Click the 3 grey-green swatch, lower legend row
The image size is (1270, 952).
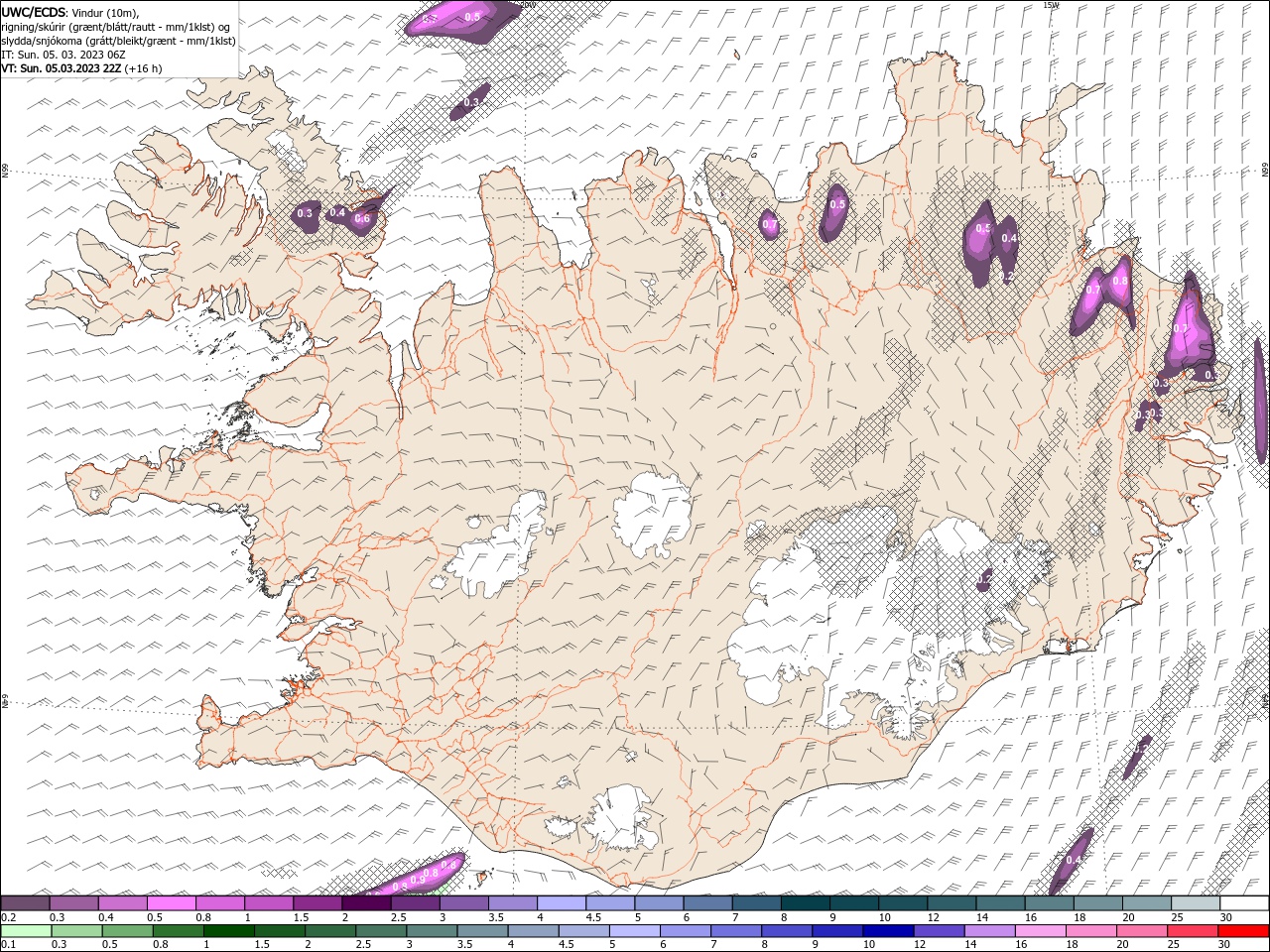tap(432, 931)
